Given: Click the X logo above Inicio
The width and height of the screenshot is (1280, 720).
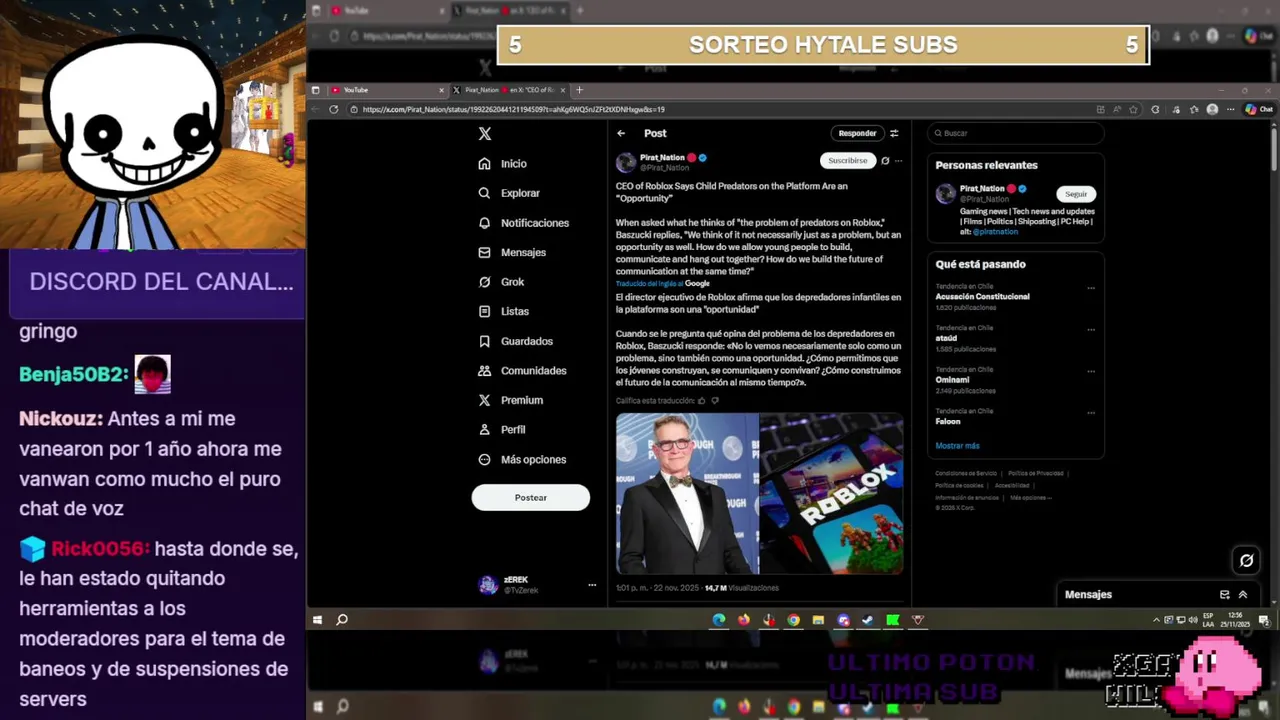Looking at the screenshot, I should 485,133.
